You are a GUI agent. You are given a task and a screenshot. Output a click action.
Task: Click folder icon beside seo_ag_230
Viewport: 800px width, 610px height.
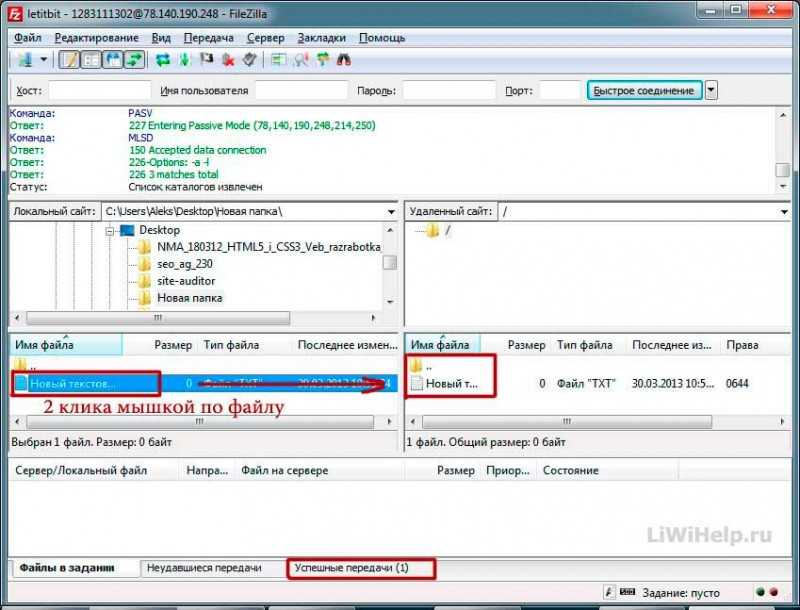pos(145,264)
